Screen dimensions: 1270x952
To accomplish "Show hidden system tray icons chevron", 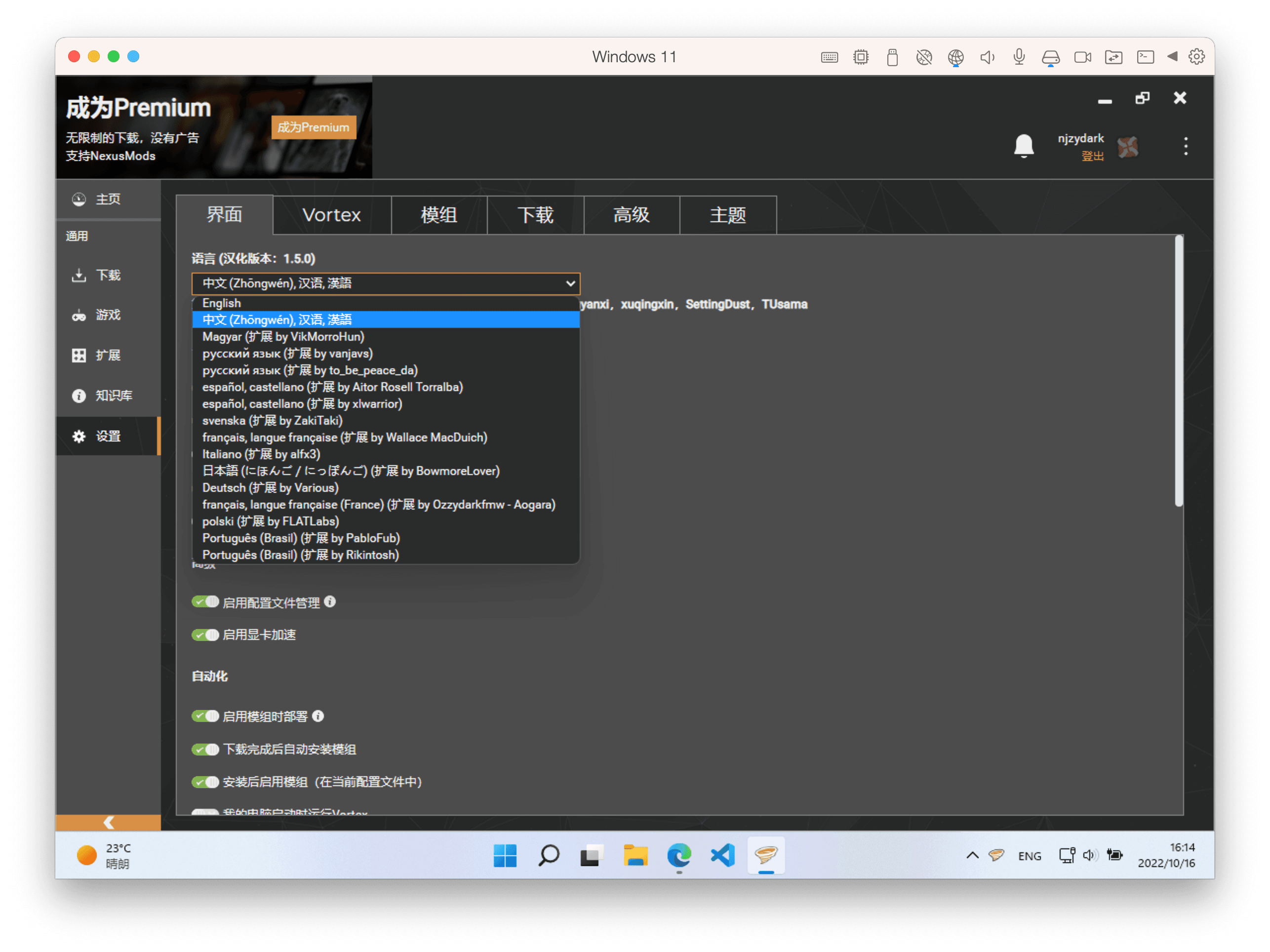I will (972, 855).
